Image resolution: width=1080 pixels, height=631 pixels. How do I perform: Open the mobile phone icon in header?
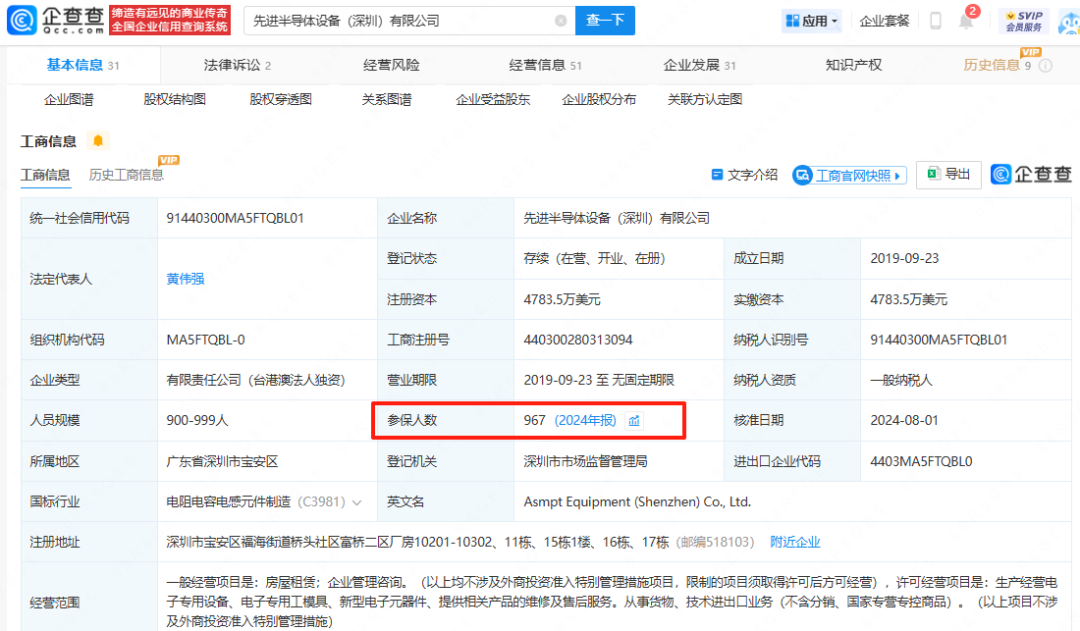point(935,21)
